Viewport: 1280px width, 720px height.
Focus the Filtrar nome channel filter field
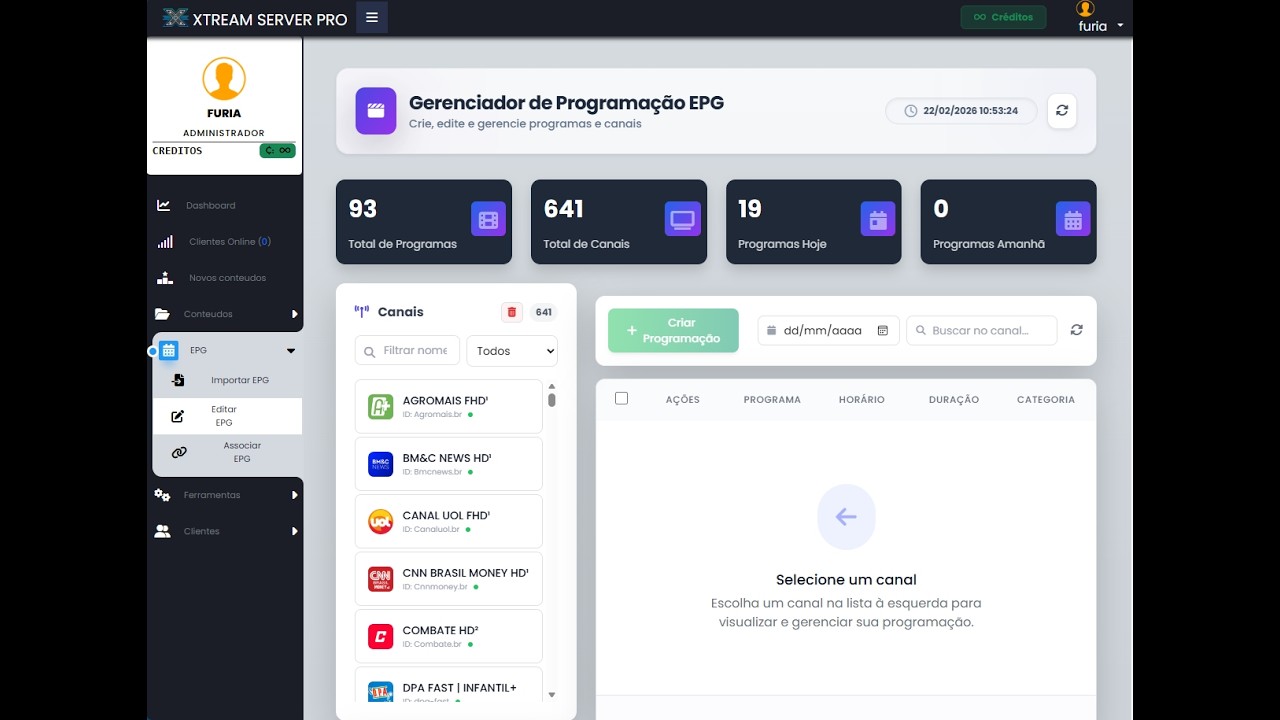pyautogui.click(x=408, y=351)
